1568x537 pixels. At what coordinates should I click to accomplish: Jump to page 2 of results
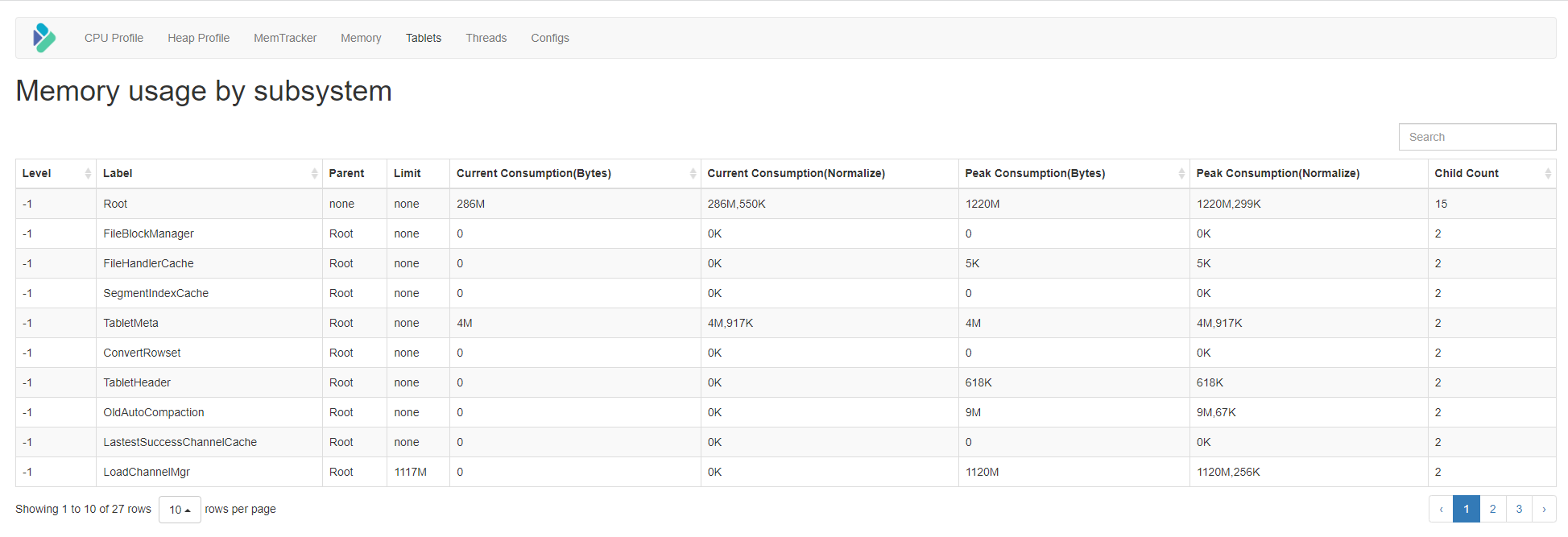coord(1492,509)
